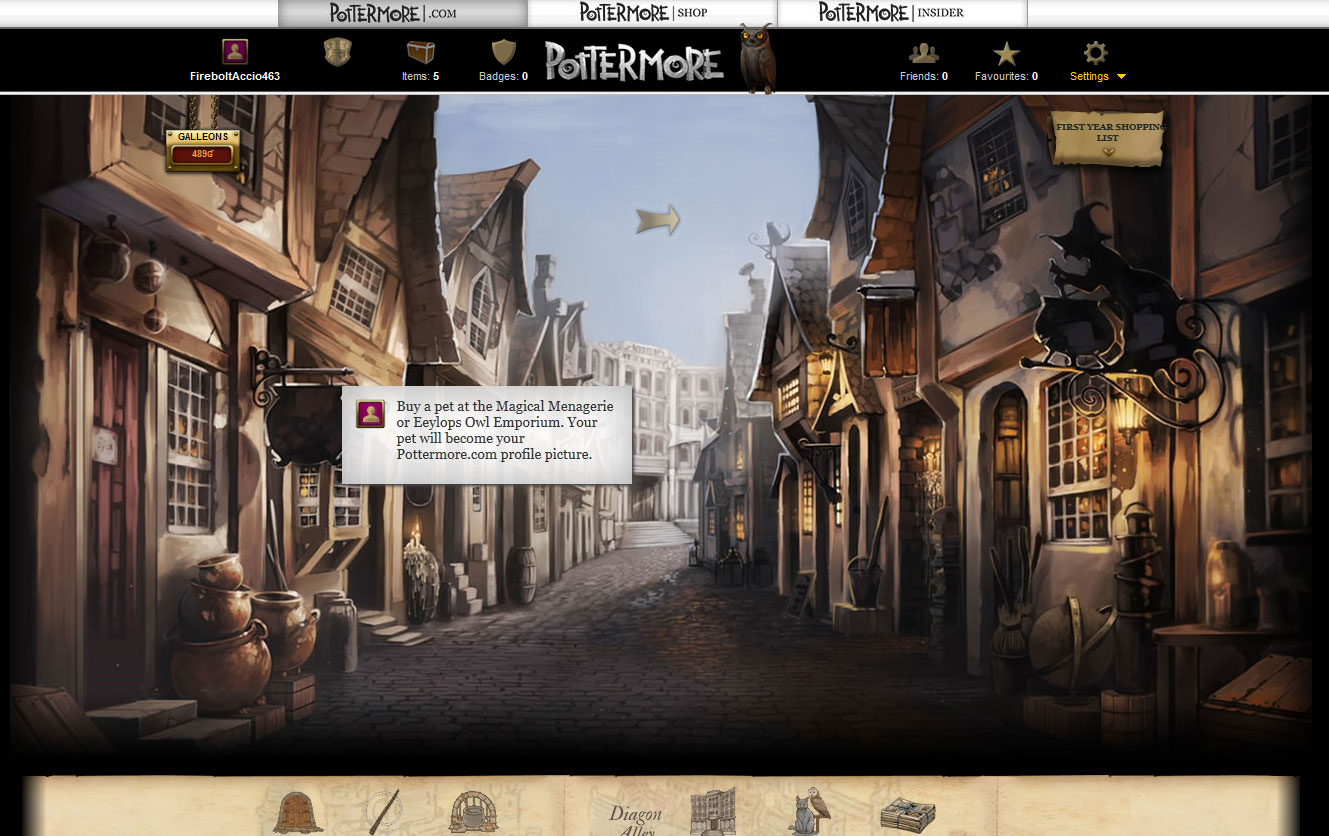This screenshot has height=836, width=1329.
Task: Select the bundled newspapers icon in the bottom strip
Action: point(907,815)
